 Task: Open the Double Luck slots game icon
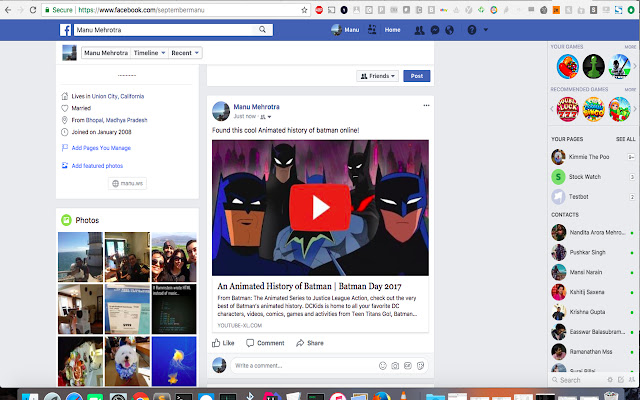click(567, 109)
